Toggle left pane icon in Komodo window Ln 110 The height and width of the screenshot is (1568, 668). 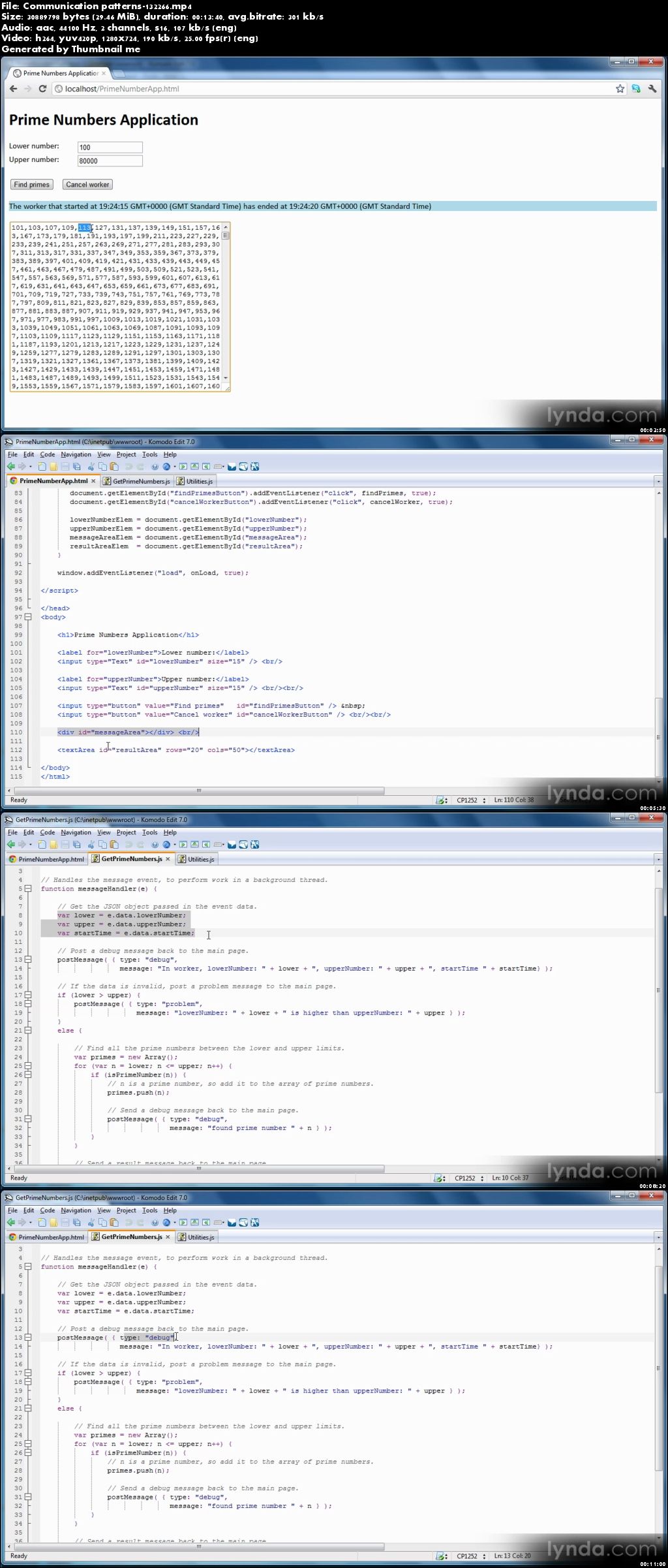[183, 466]
